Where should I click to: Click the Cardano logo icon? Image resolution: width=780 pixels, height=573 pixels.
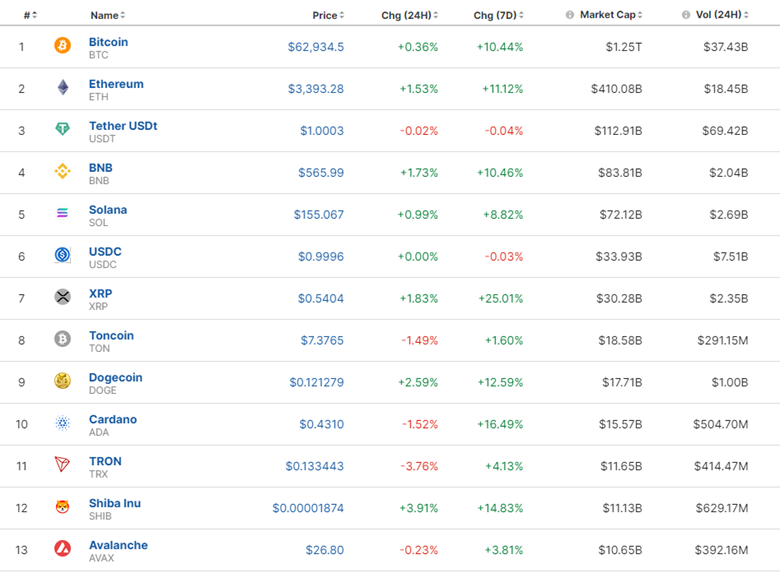[62, 423]
